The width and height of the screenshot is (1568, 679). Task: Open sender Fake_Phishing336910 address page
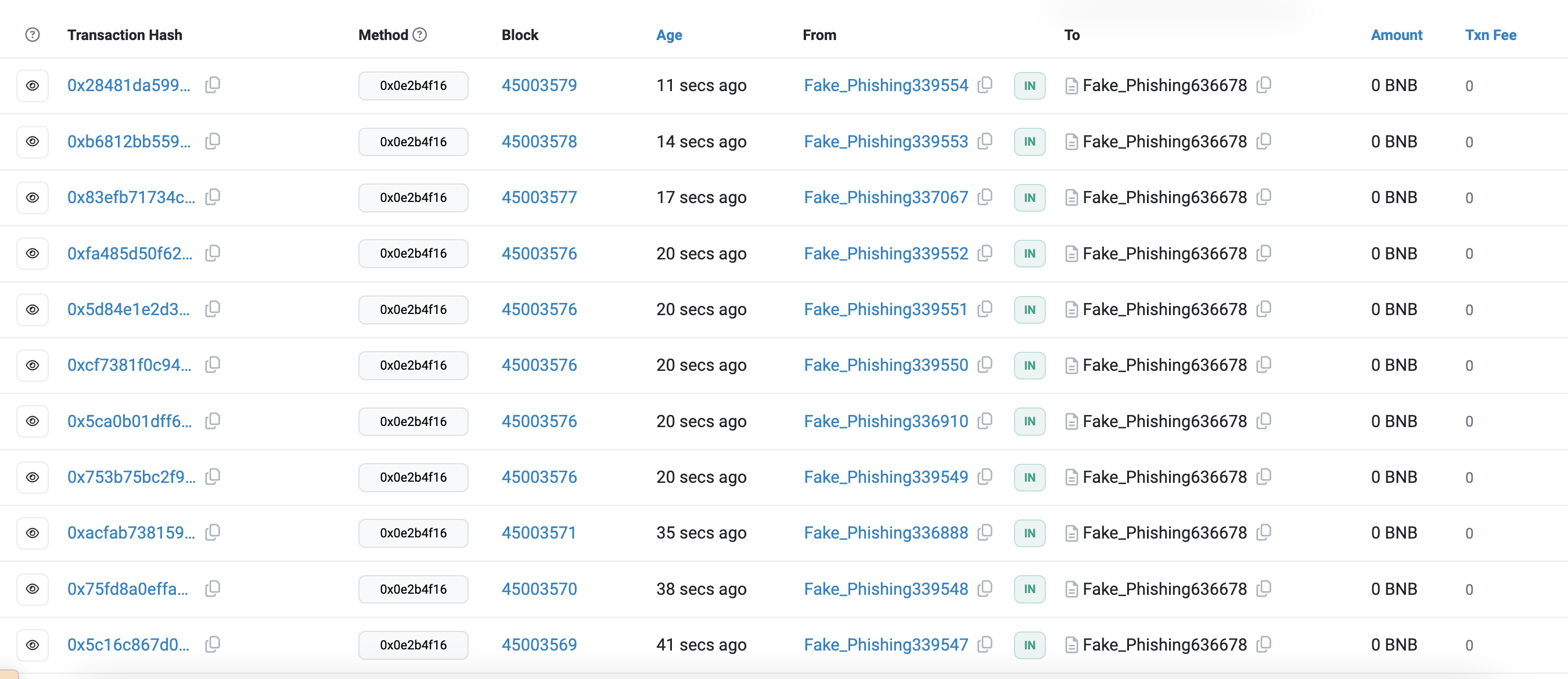(886, 422)
